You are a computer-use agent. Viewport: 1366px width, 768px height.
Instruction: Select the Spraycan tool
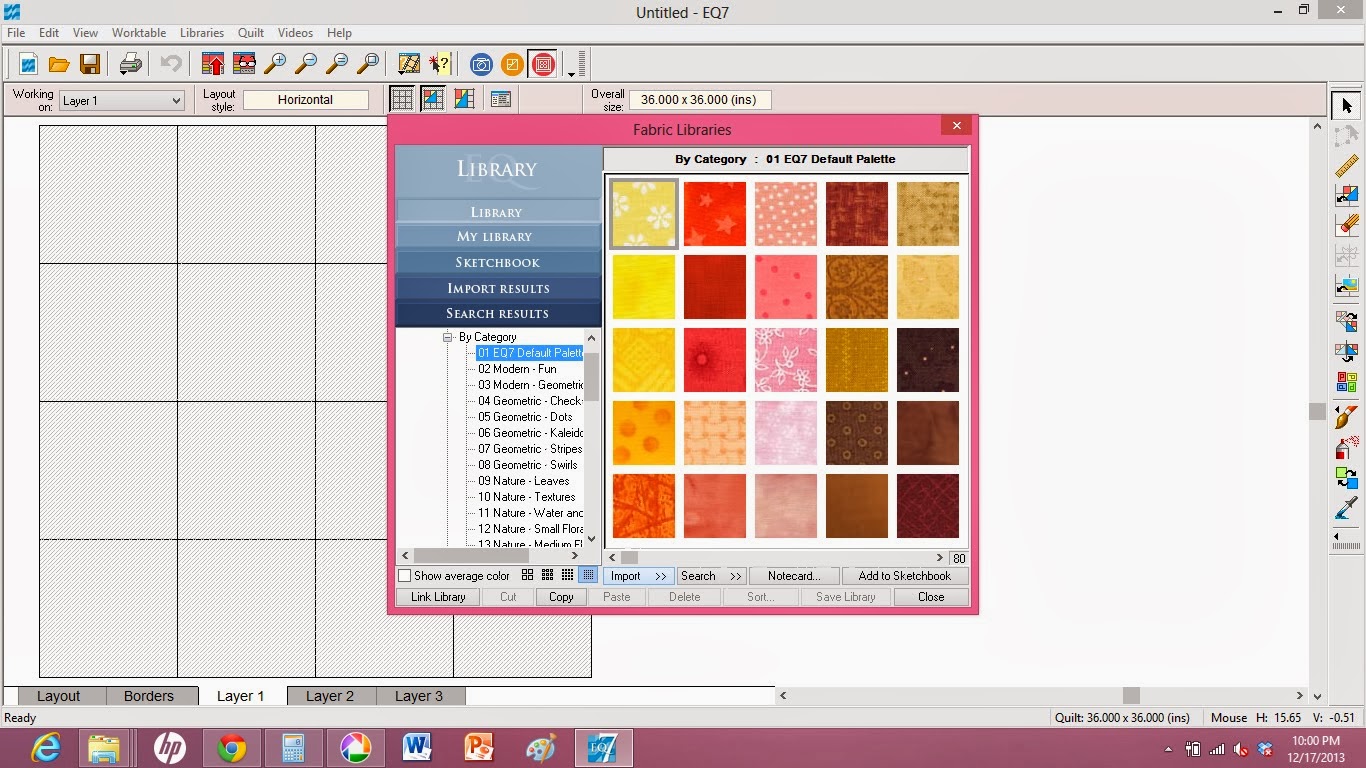pyautogui.click(x=1347, y=448)
